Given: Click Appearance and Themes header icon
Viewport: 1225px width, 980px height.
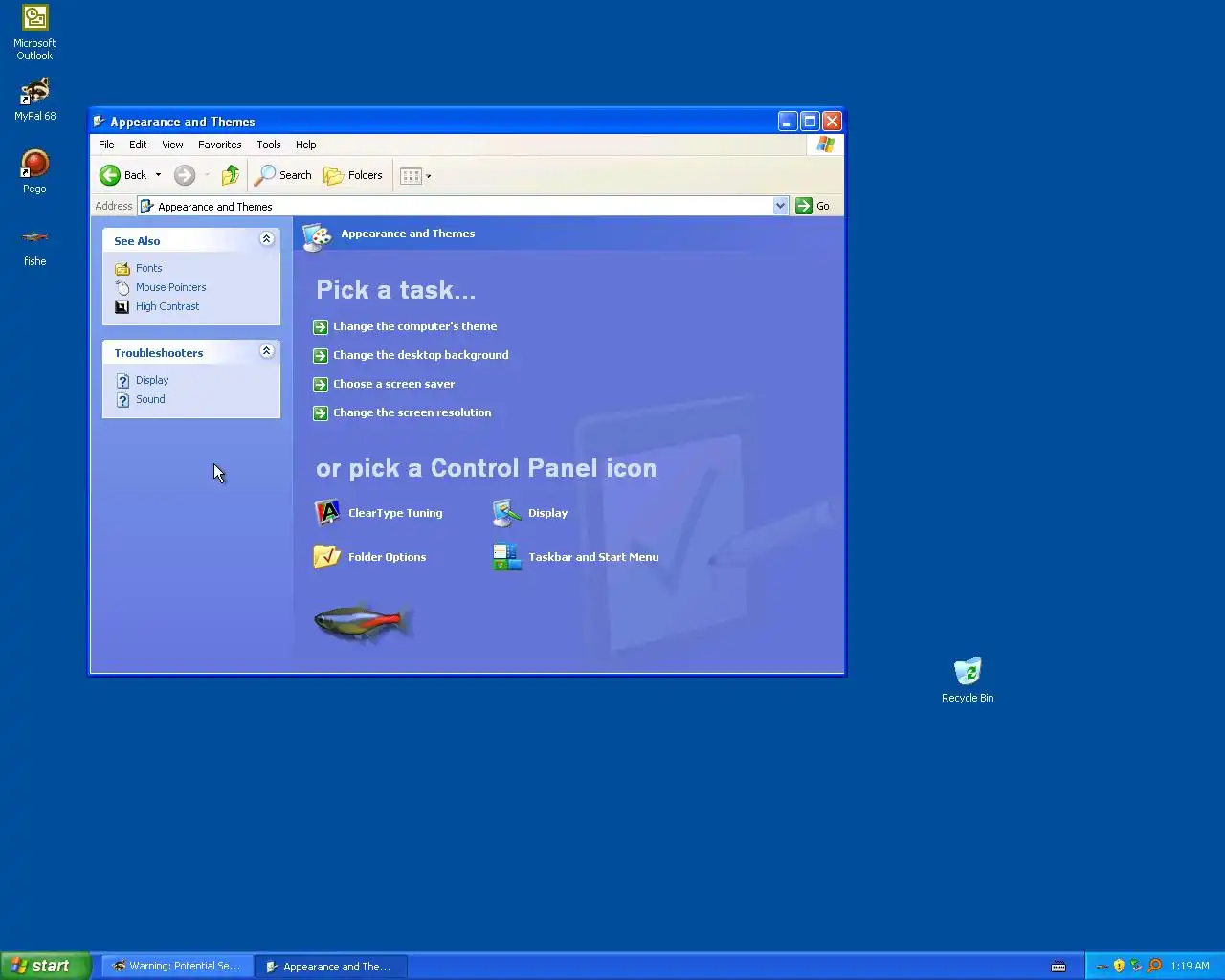Looking at the screenshot, I should [317, 235].
